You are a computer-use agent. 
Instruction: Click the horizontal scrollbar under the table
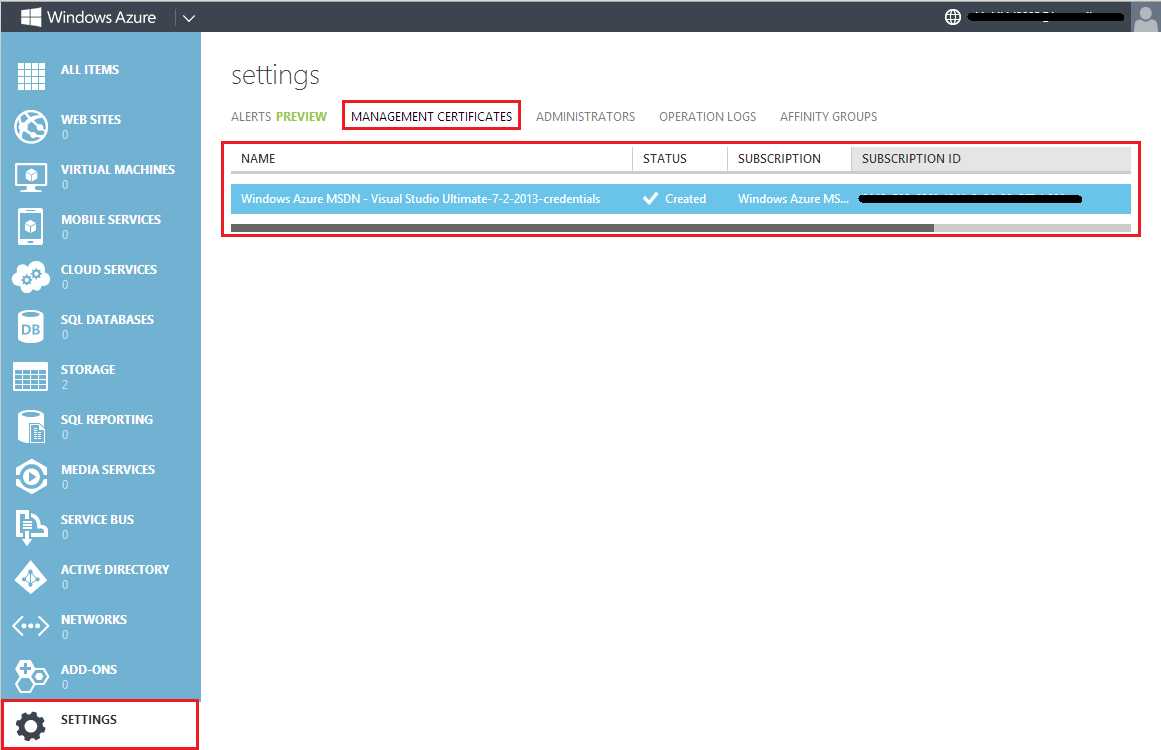(582, 228)
